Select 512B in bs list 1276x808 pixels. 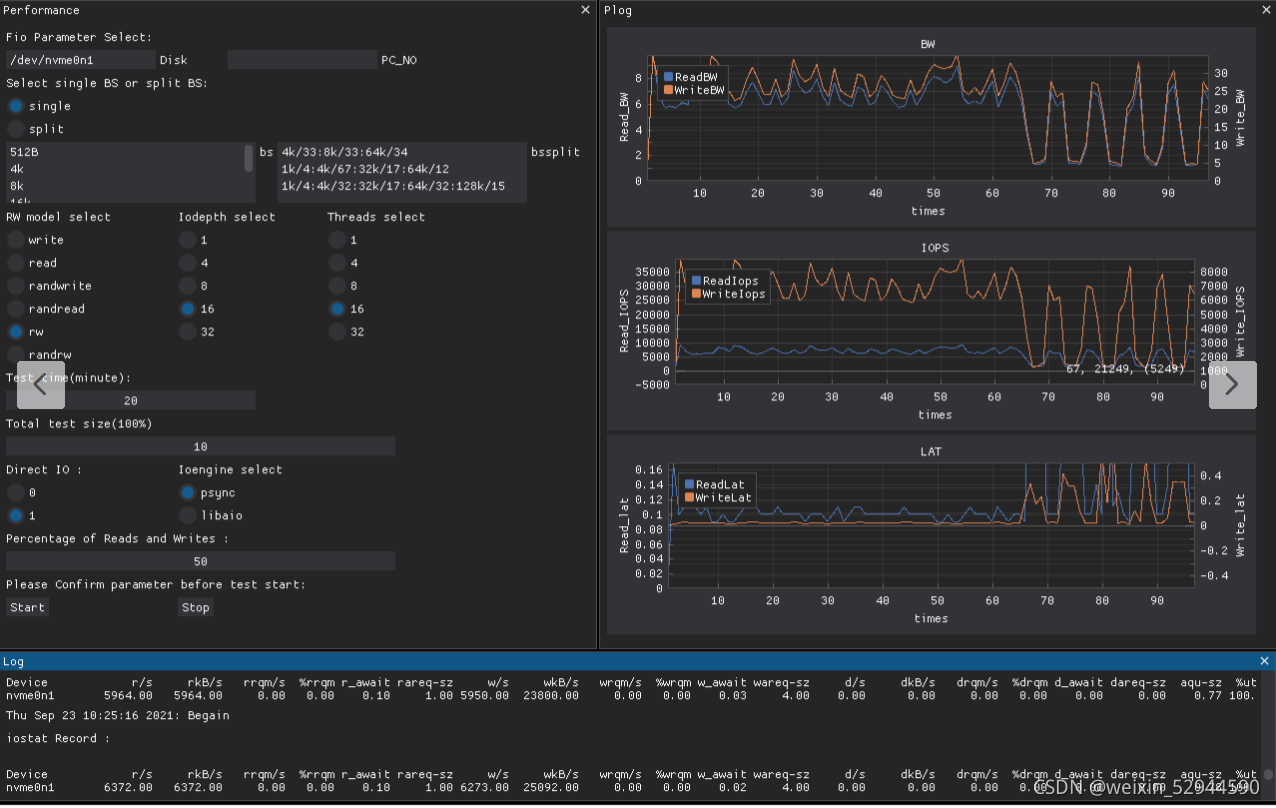pyautogui.click(x=125, y=153)
